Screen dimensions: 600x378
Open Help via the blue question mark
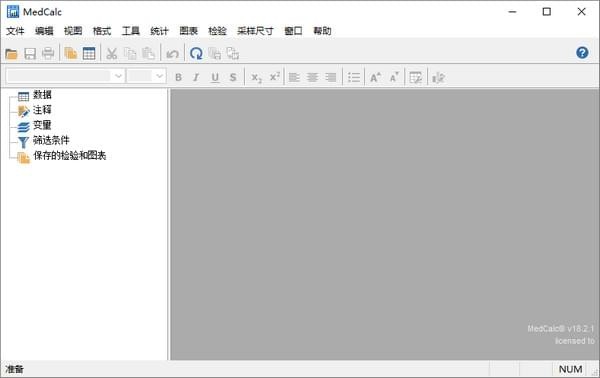[x=582, y=53]
